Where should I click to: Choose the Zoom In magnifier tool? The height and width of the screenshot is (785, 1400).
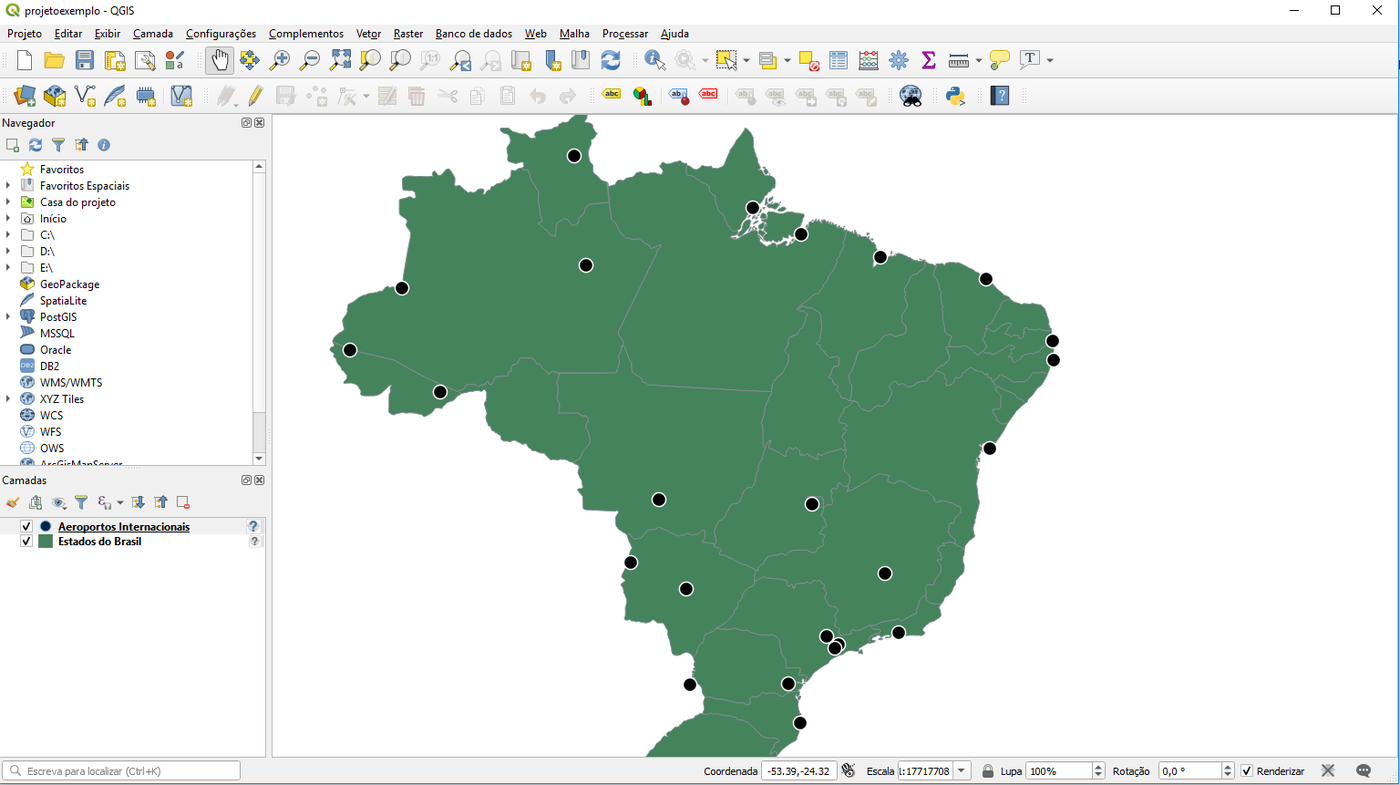tap(280, 61)
